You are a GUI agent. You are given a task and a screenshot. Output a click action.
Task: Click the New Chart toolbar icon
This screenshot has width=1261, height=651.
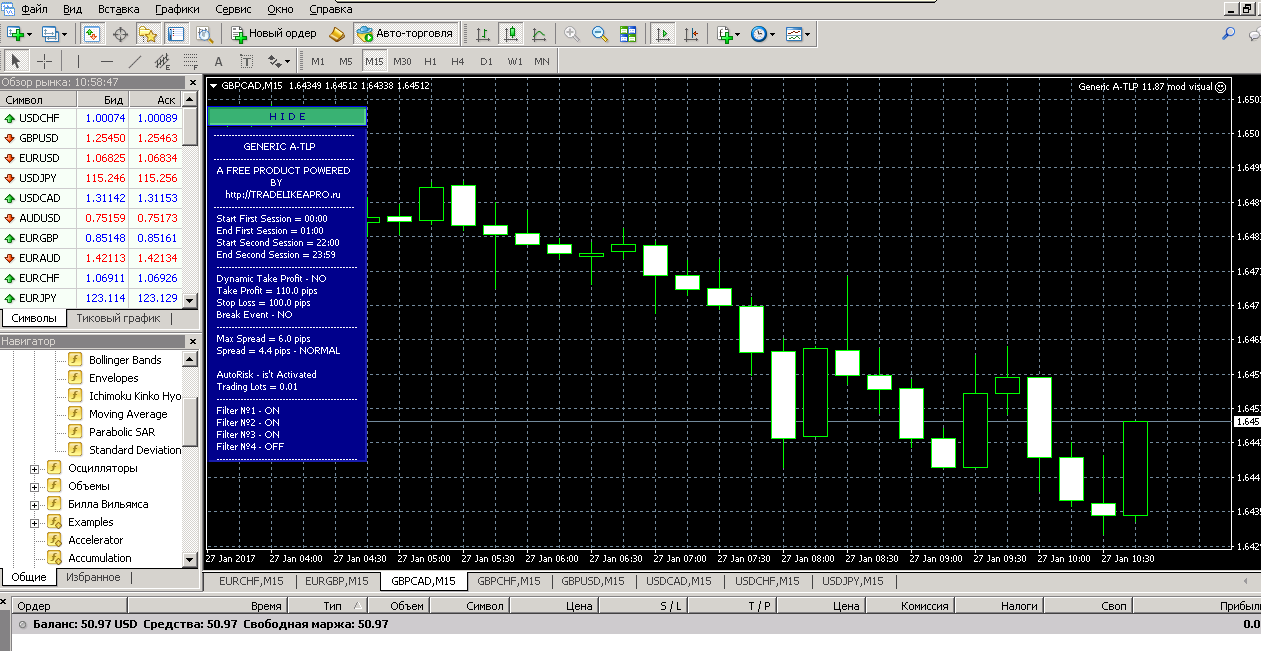coord(15,34)
